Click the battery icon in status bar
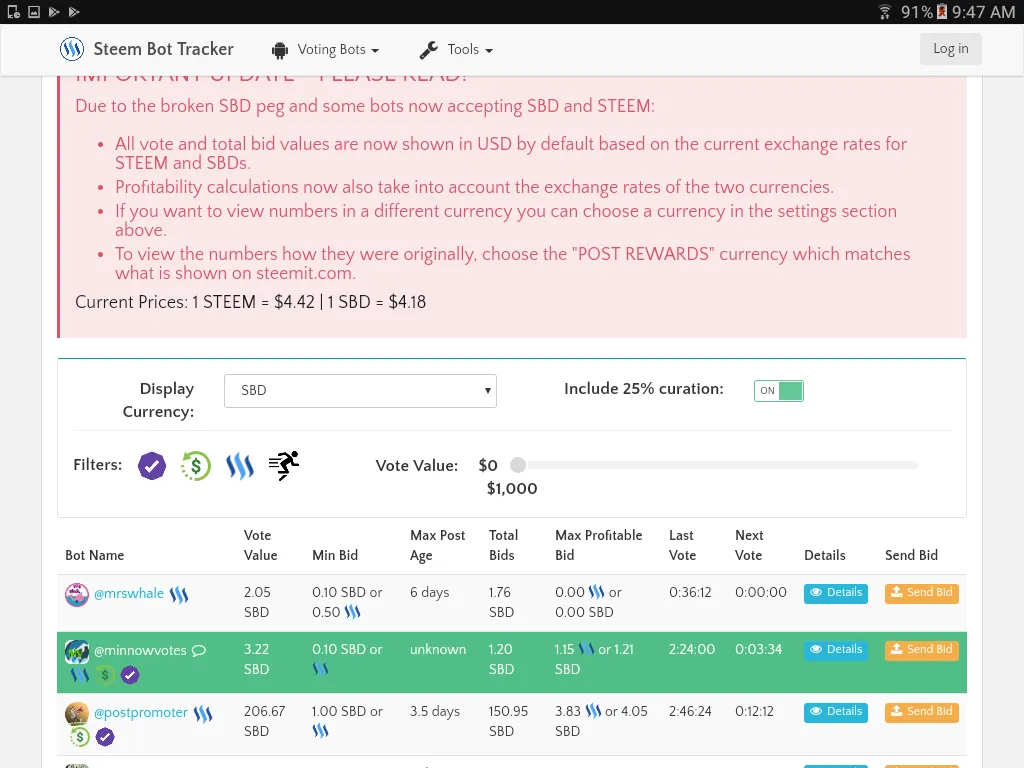Image resolution: width=1024 pixels, height=768 pixels. click(942, 12)
